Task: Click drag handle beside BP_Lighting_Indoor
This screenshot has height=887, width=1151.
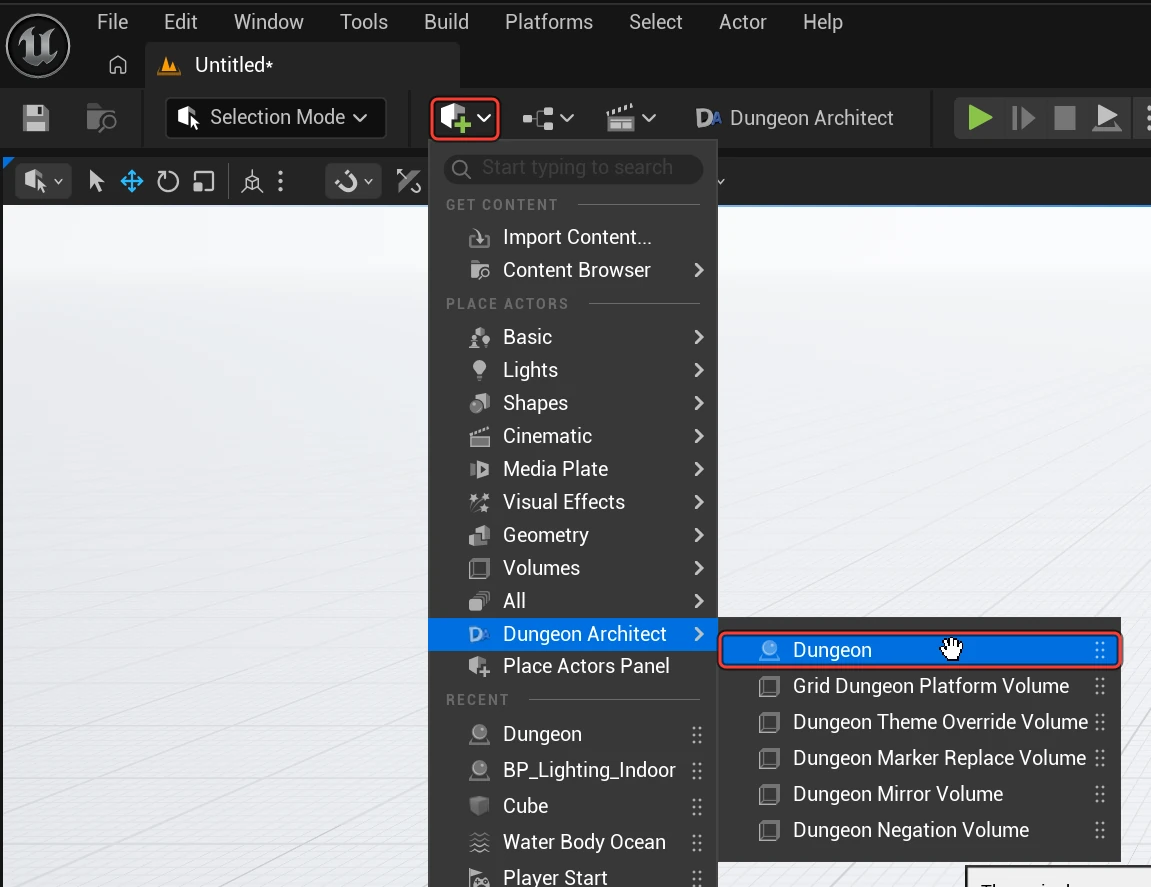Action: tap(697, 771)
